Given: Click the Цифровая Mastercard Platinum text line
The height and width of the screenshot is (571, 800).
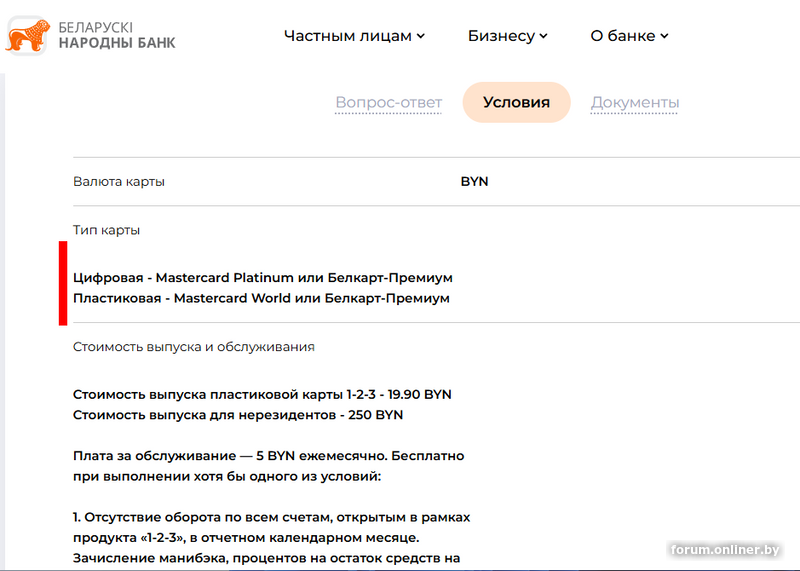Looking at the screenshot, I should coord(263,278).
